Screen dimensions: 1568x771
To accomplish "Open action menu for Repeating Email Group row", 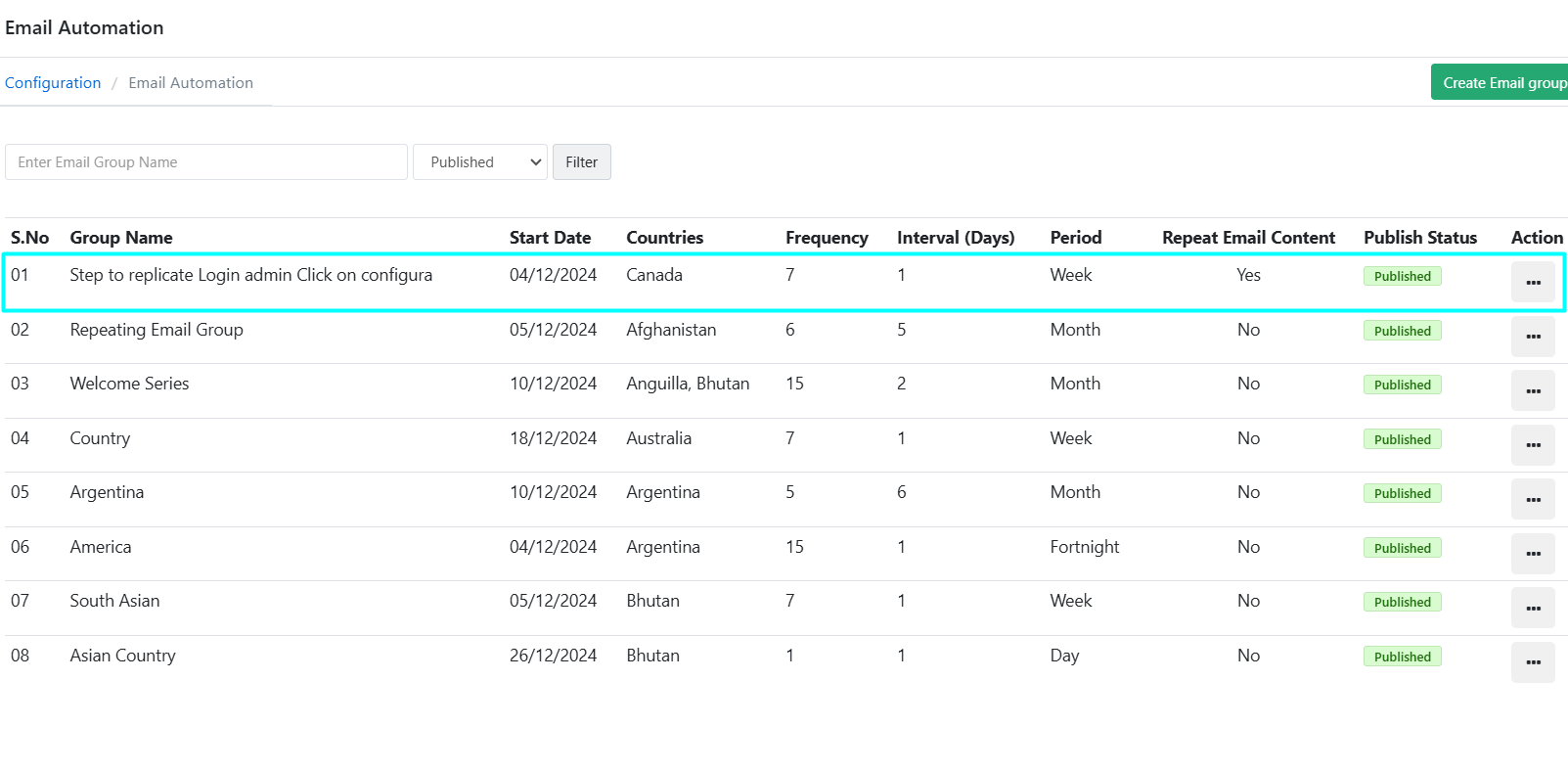I will [x=1532, y=337].
